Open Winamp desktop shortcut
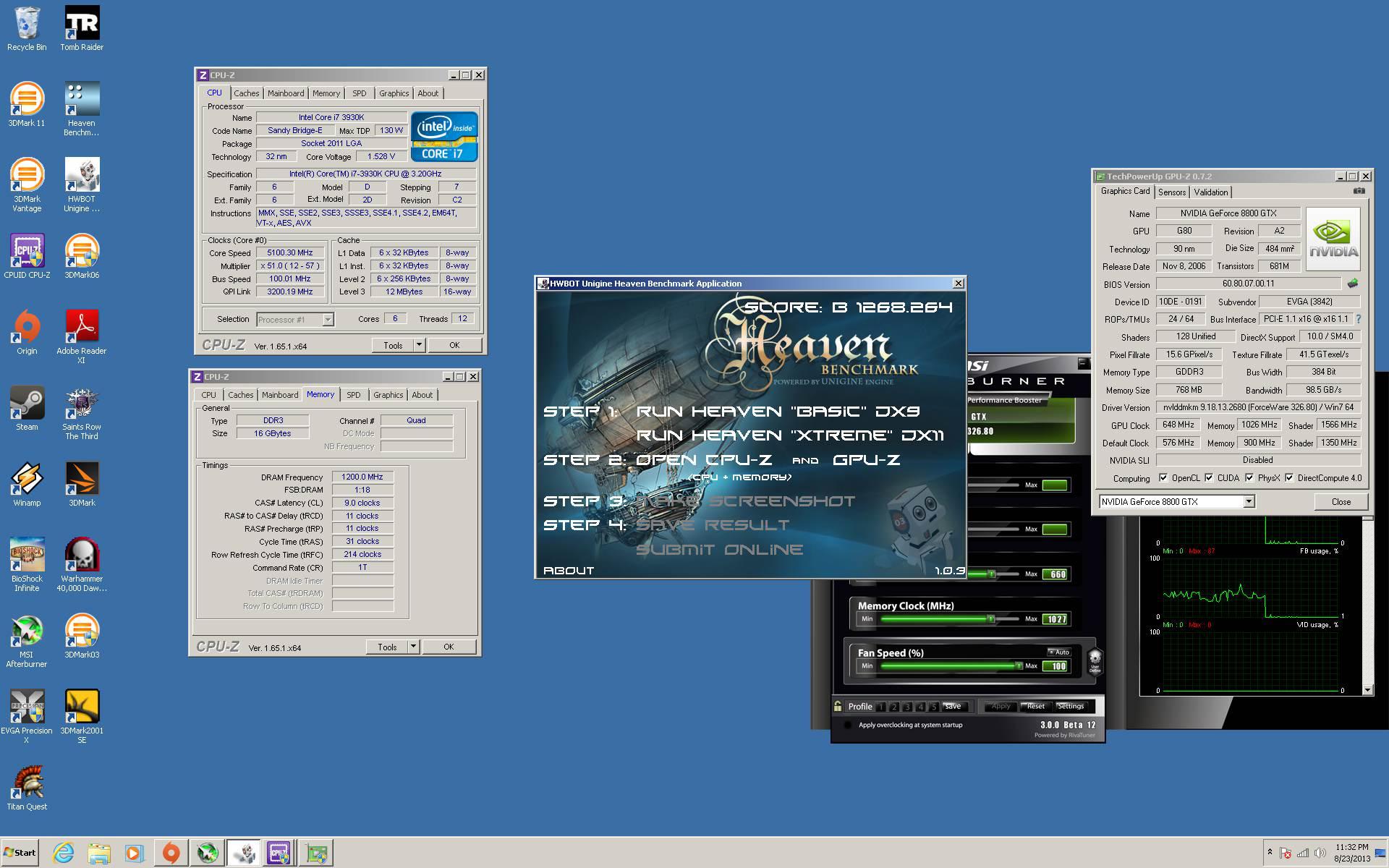The image size is (1389, 868). pos(27,485)
